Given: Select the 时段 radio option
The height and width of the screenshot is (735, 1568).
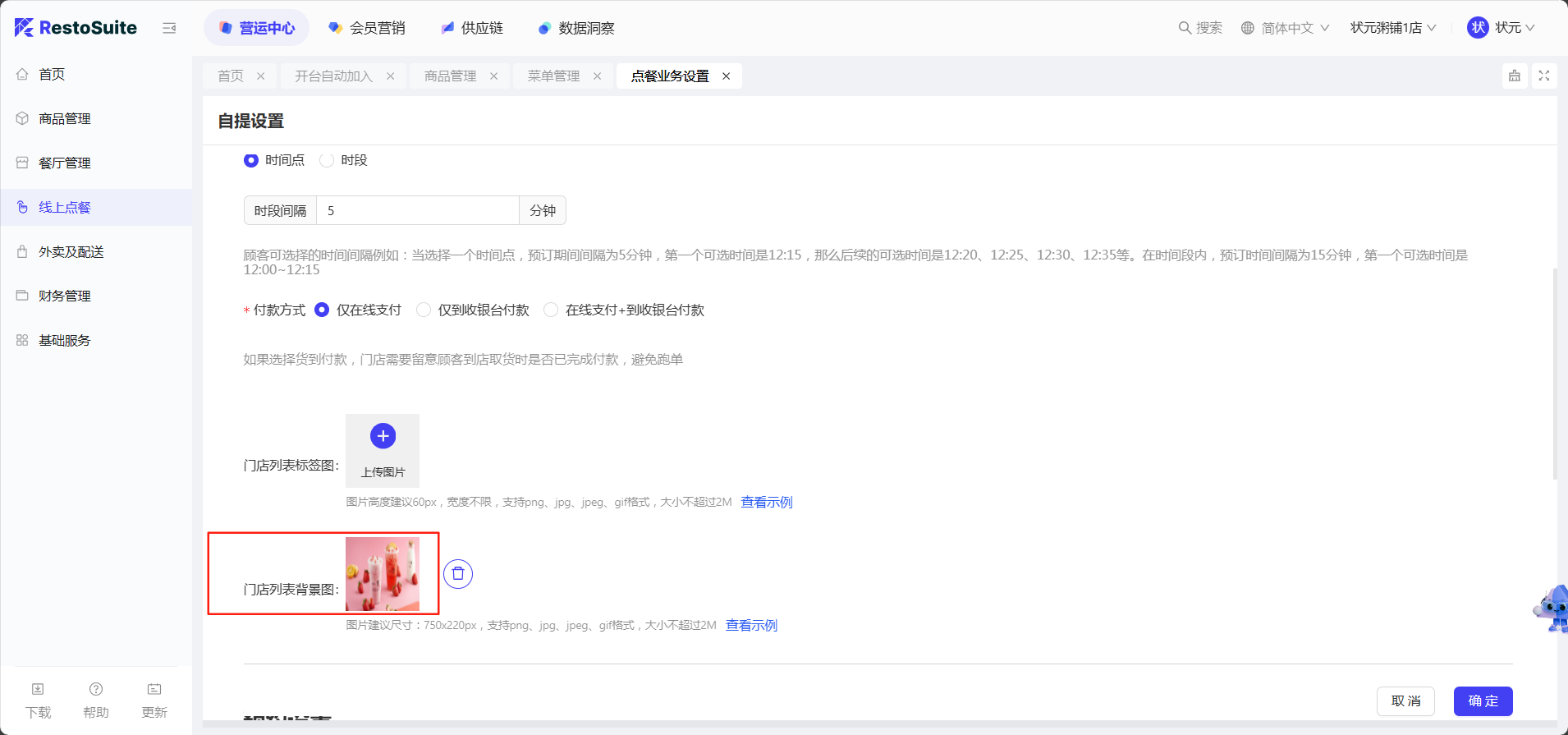Looking at the screenshot, I should click(327, 160).
